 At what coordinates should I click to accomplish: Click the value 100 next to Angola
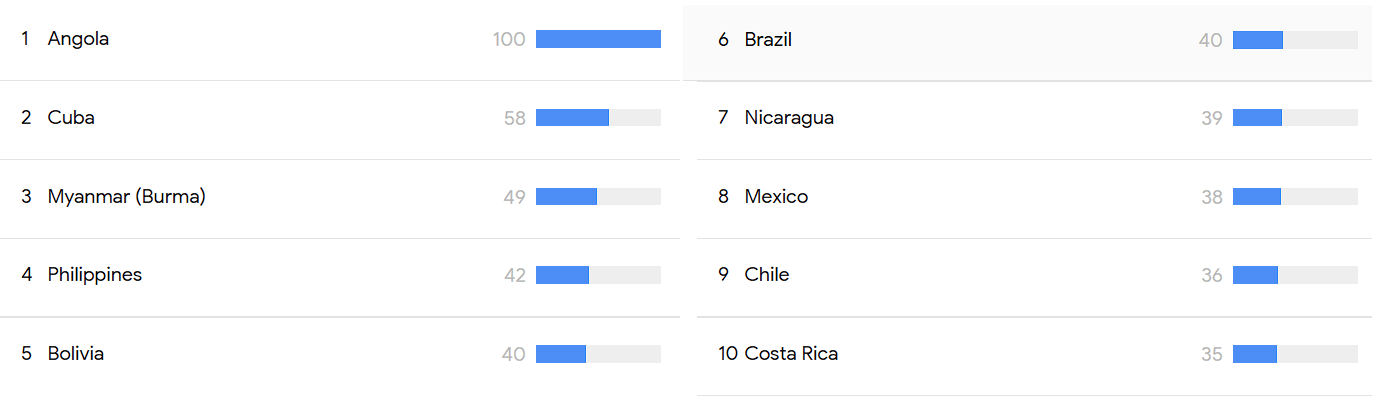point(509,40)
